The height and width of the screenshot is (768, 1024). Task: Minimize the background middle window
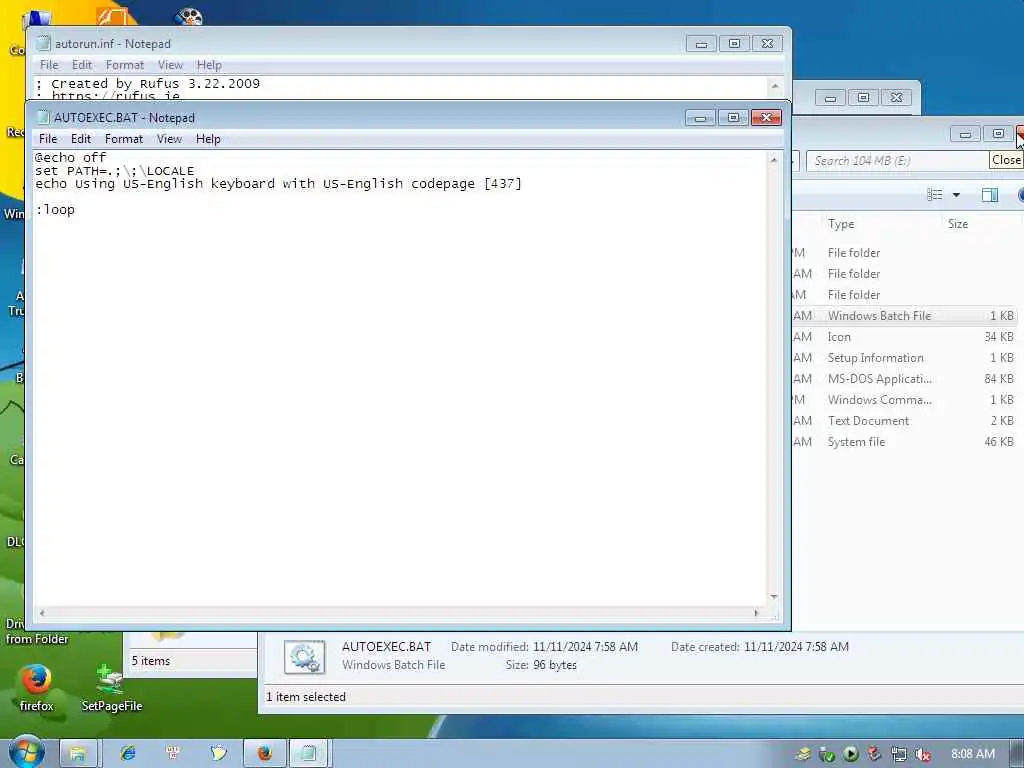tap(830, 98)
